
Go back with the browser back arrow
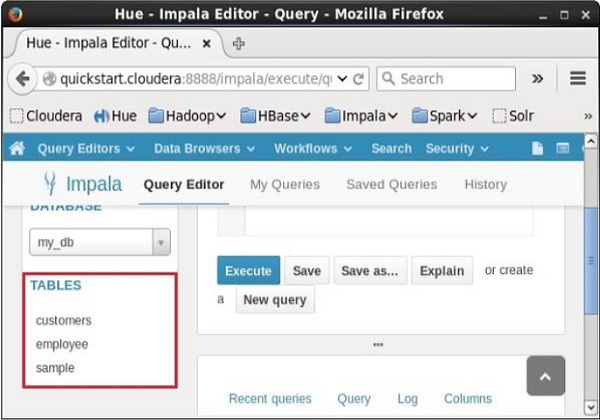tap(23, 79)
